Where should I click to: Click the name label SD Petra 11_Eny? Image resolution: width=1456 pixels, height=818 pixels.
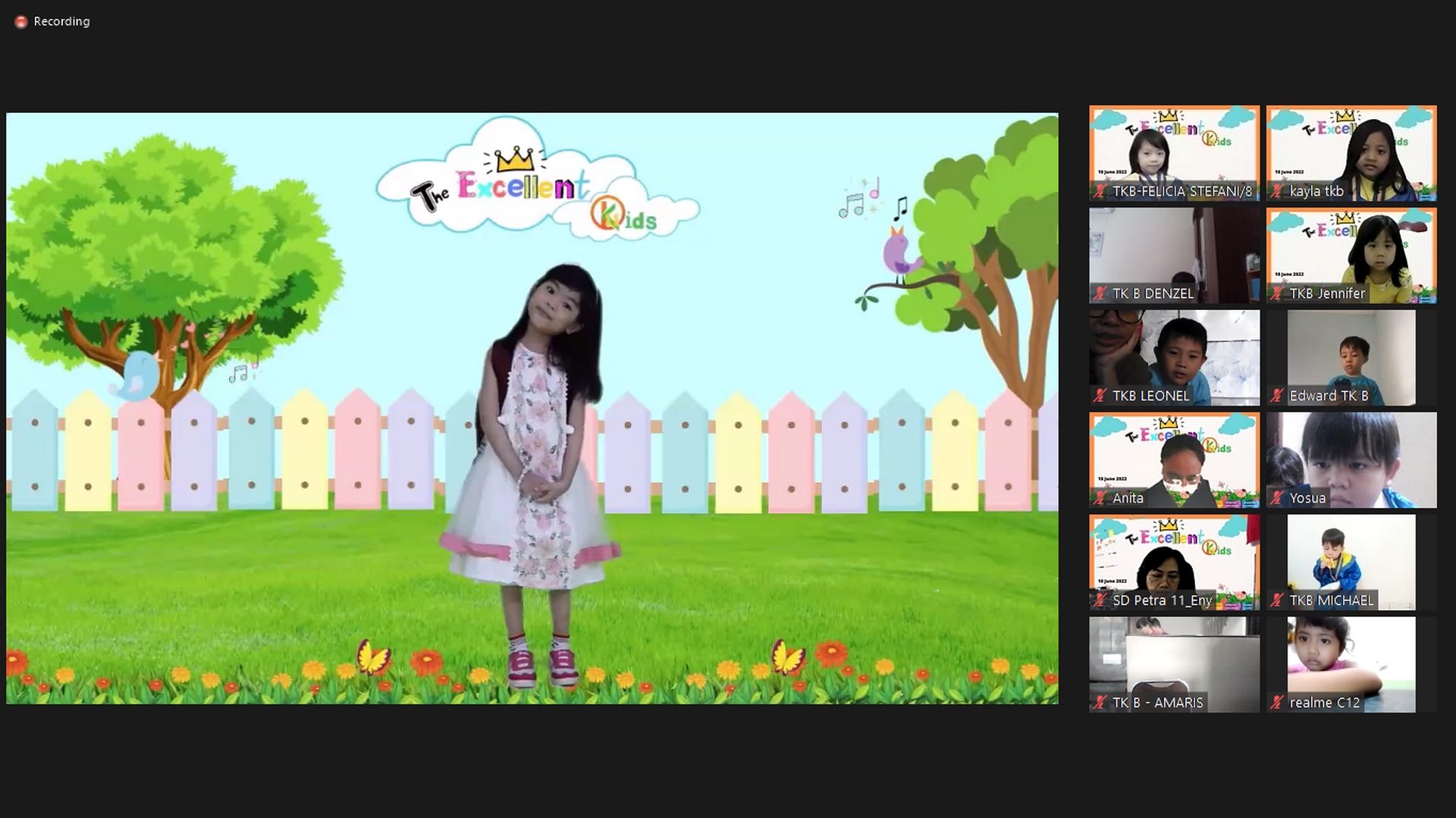pyautogui.click(x=1162, y=600)
